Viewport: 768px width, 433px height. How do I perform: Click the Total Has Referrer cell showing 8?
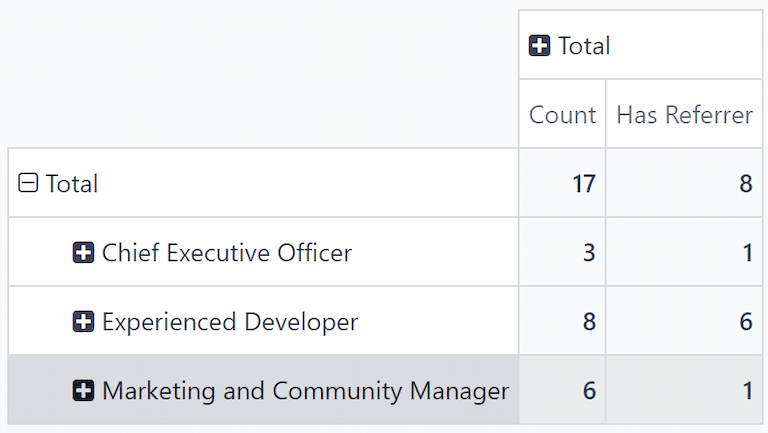point(684,184)
